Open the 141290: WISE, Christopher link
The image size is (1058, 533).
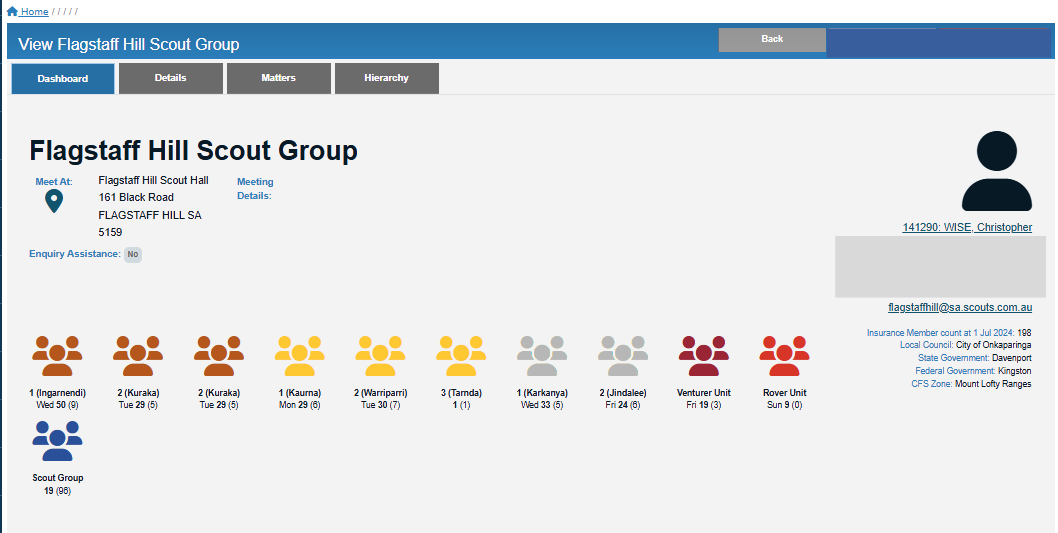tap(966, 228)
